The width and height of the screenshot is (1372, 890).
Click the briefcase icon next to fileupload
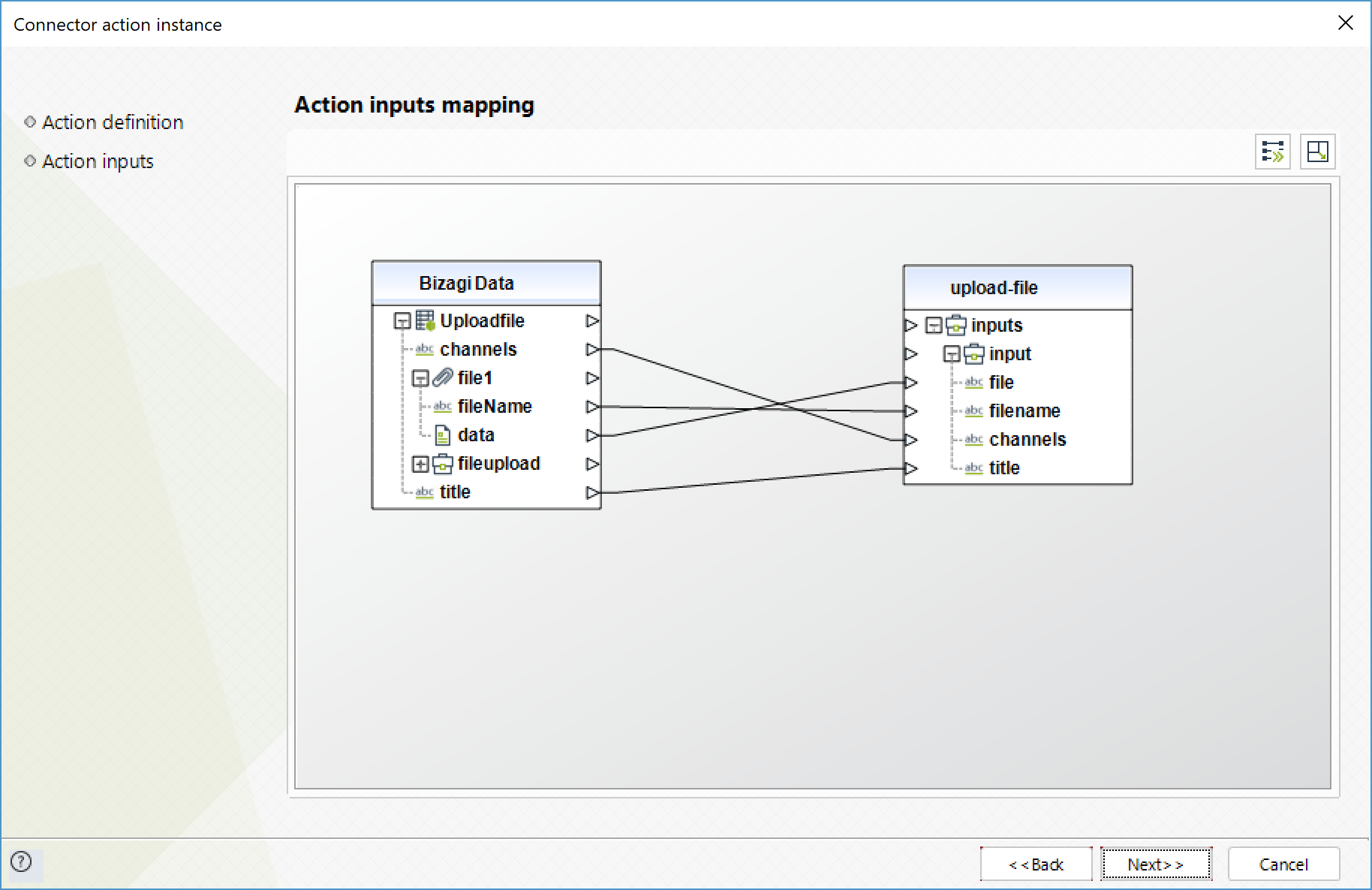point(443,464)
